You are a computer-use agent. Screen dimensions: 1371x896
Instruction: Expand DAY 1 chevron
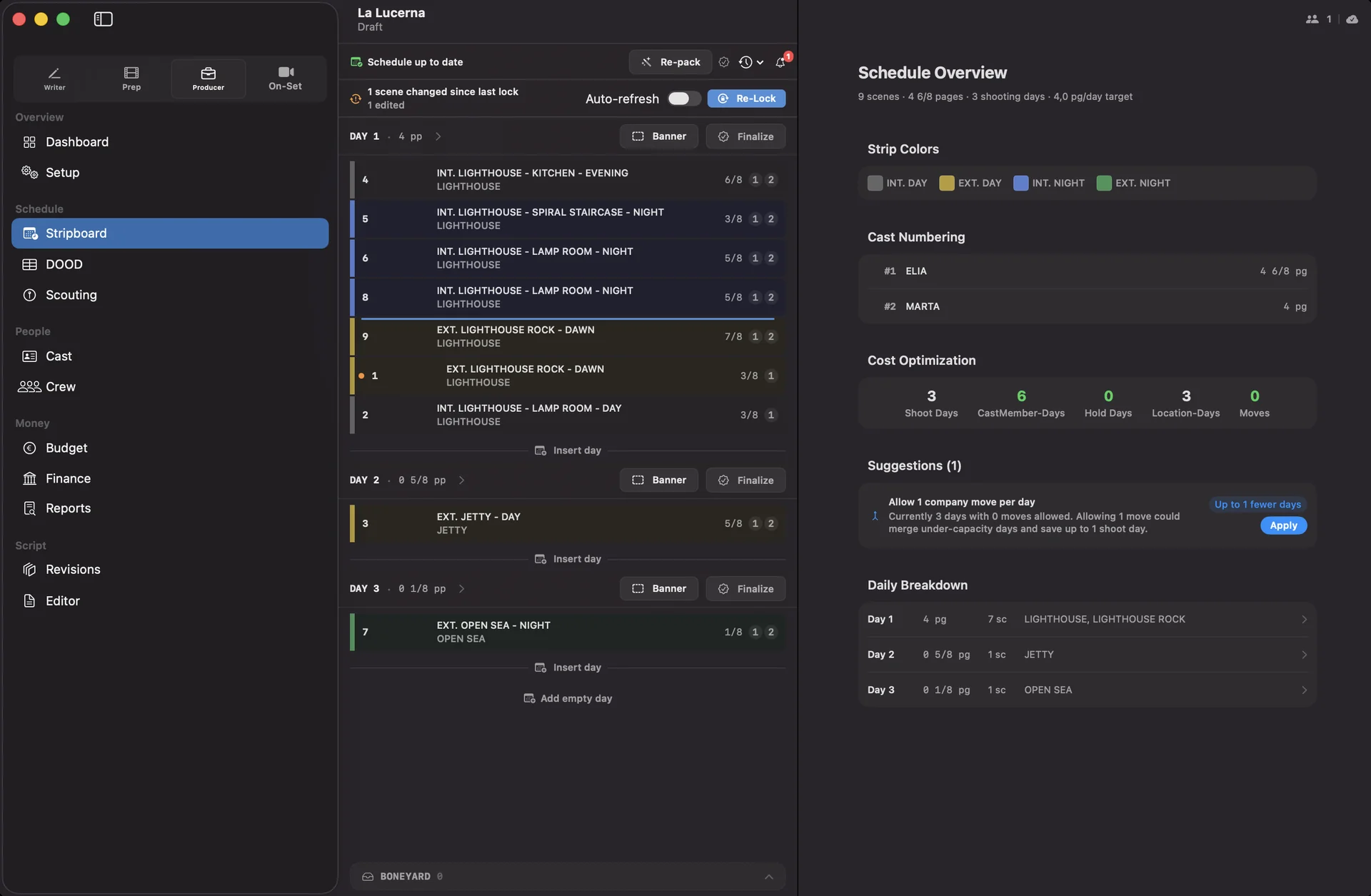pyautogui.click(x=438, y=136)
